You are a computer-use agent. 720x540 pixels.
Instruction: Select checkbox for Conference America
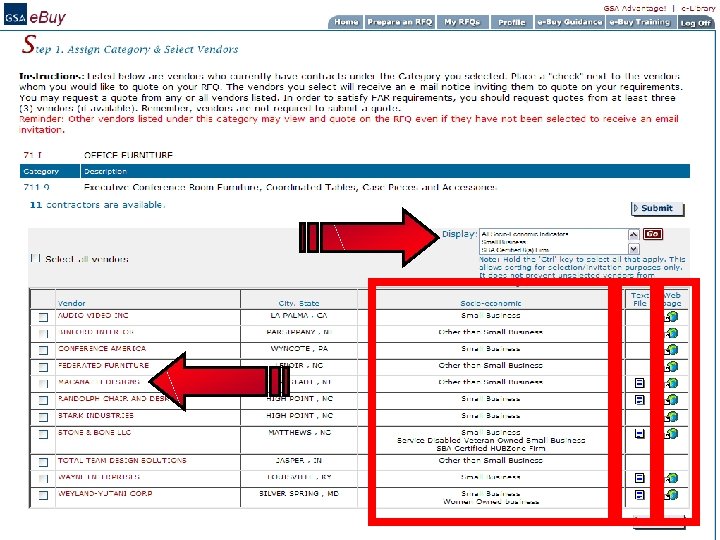[x=43, y=350]
